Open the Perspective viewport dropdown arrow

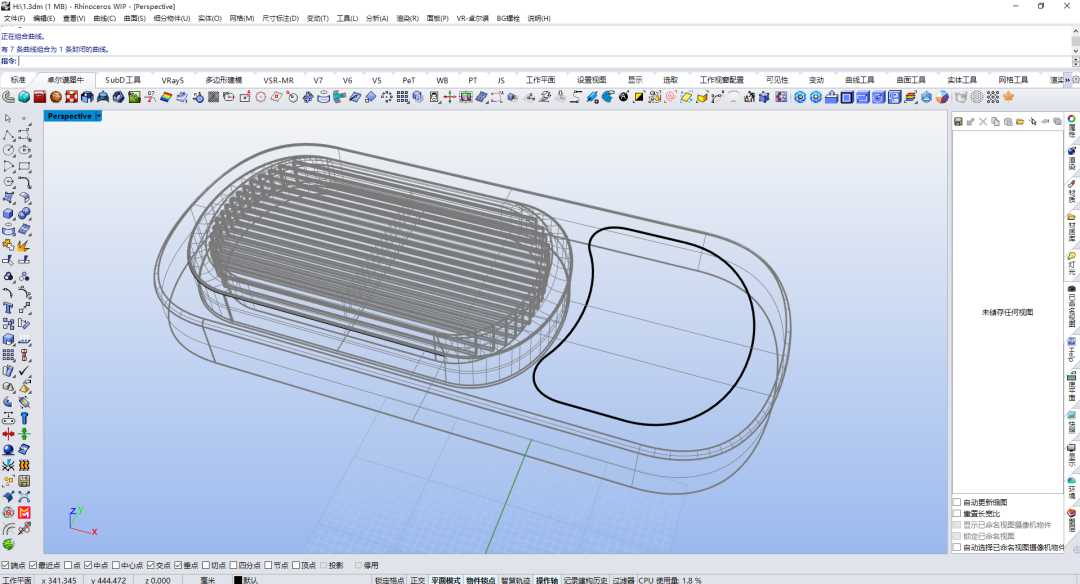click(98, 116)
